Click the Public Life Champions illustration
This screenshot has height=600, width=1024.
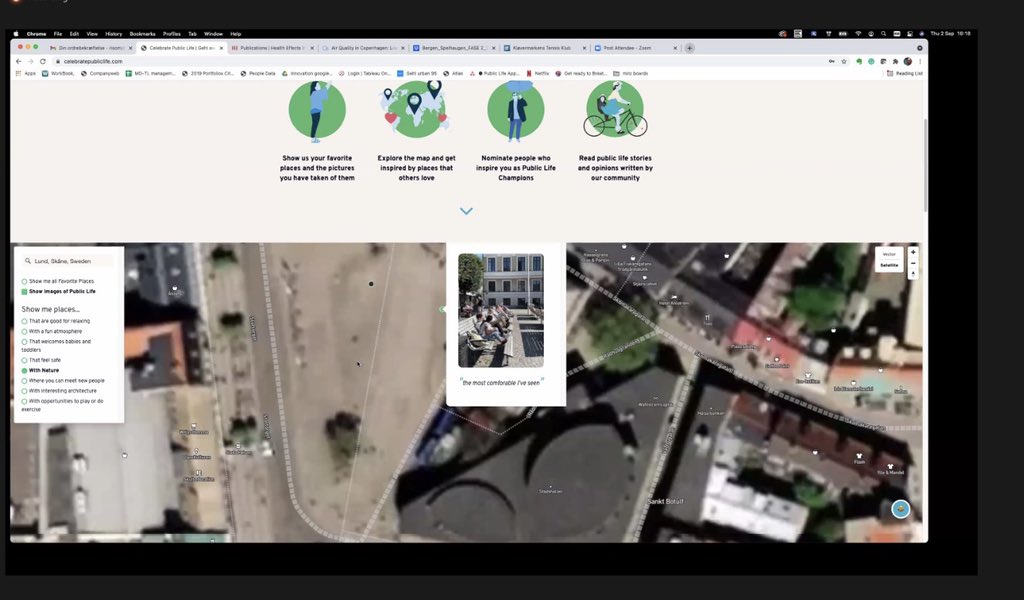tap(516, 111)
